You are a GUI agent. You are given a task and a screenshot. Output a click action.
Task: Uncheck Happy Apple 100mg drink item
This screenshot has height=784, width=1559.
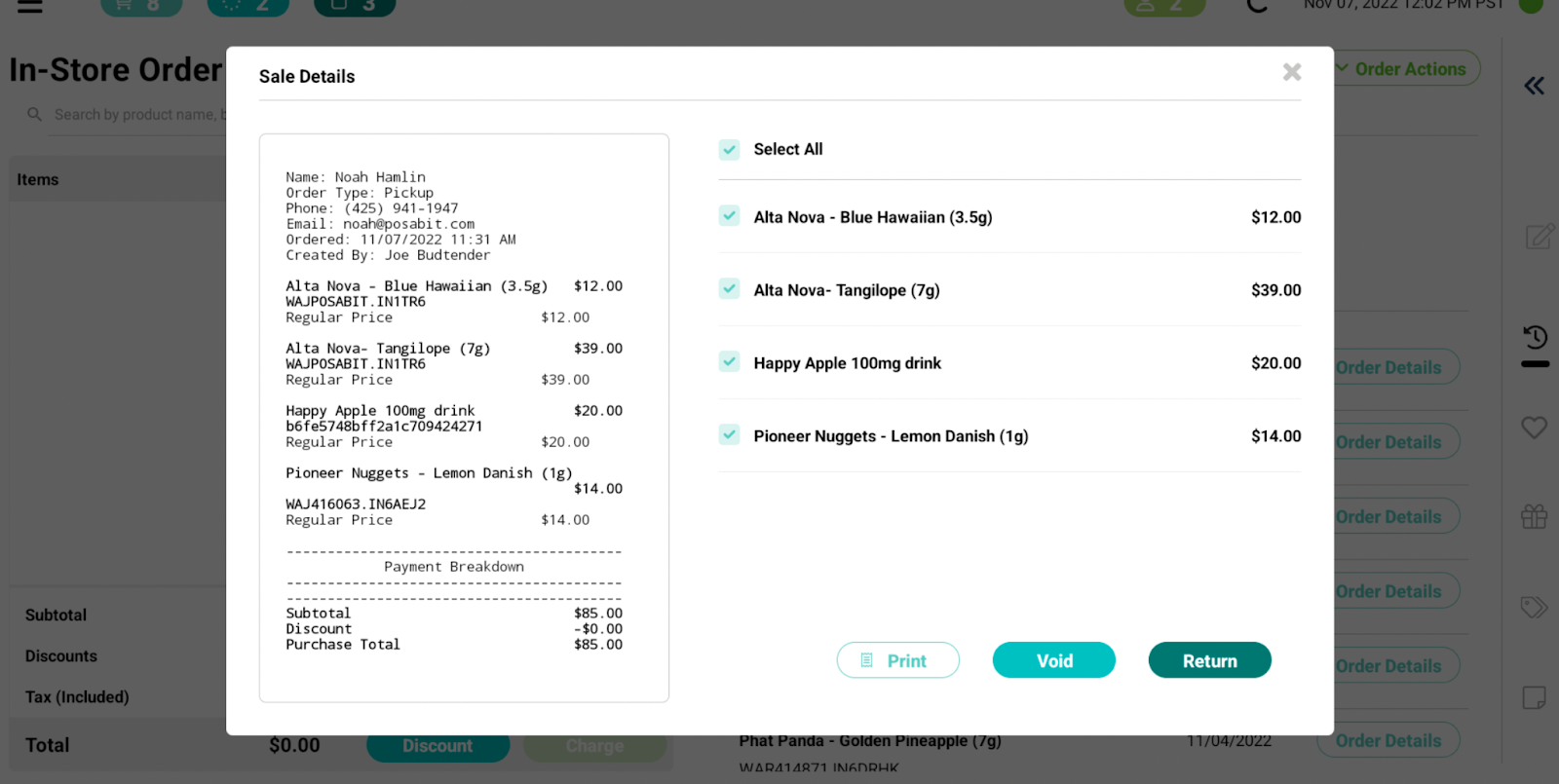pos(729,362)
